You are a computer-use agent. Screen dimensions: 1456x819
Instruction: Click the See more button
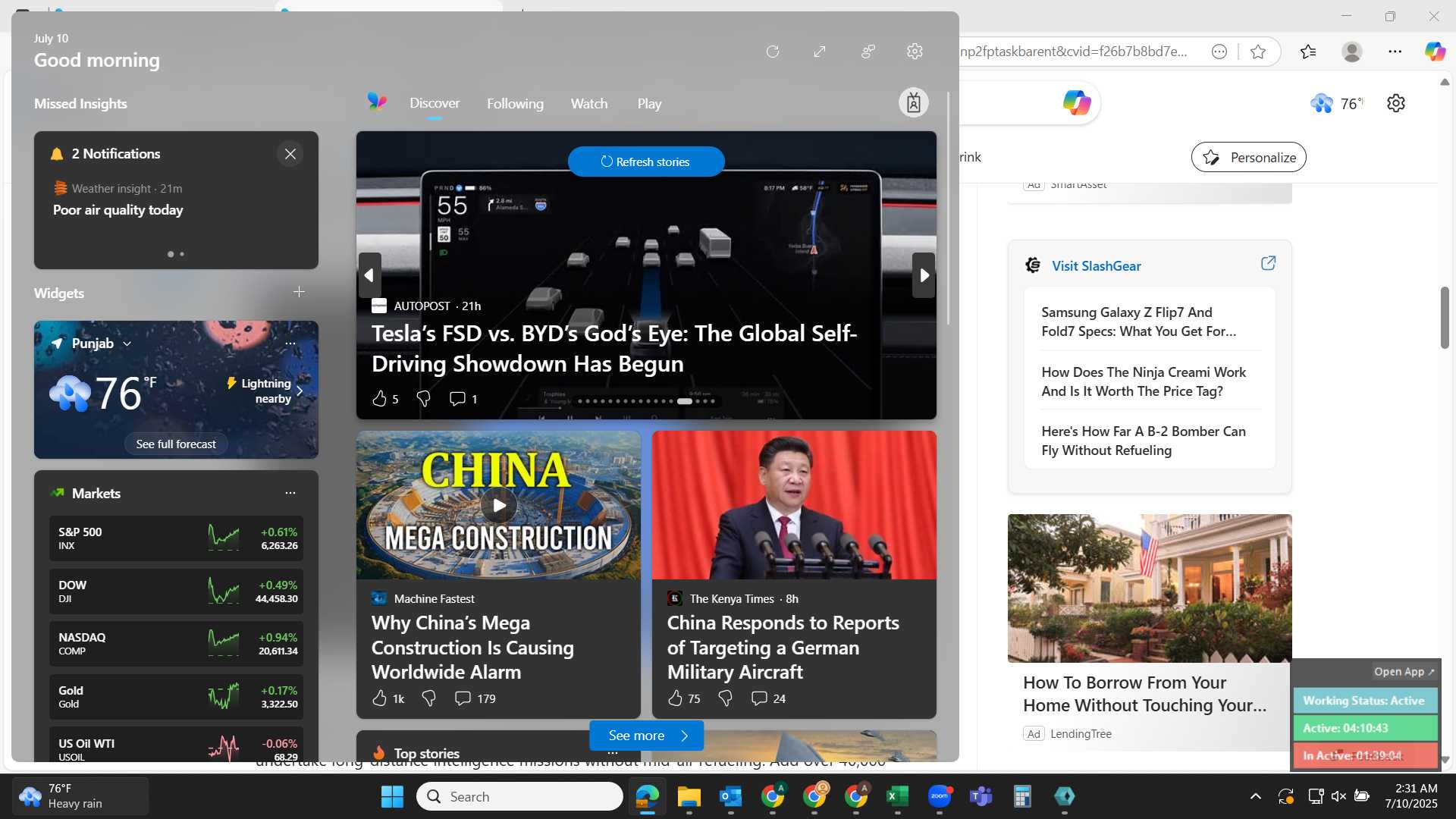click(x=647, y=736)
